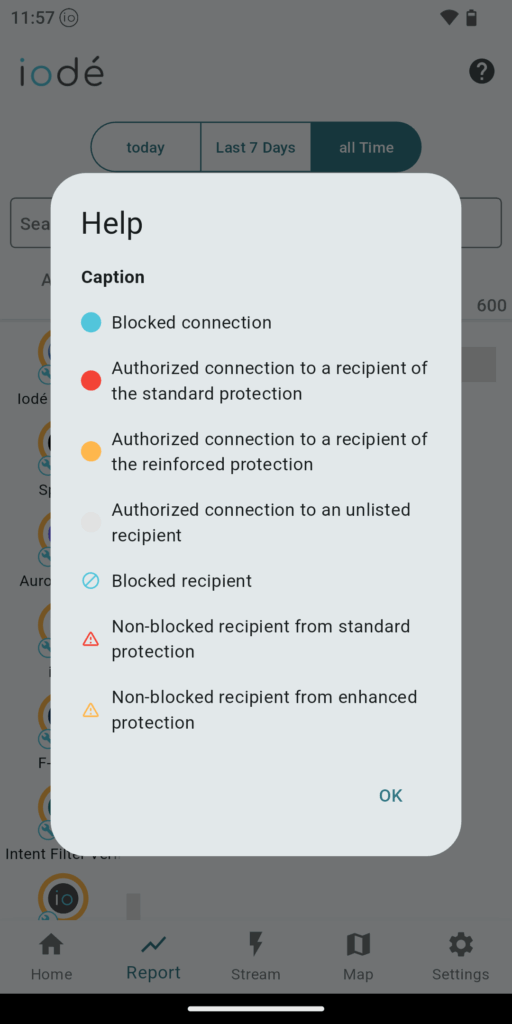Select the all Time filter
This screenshot has width=512, height=1024.
(366, 148)
